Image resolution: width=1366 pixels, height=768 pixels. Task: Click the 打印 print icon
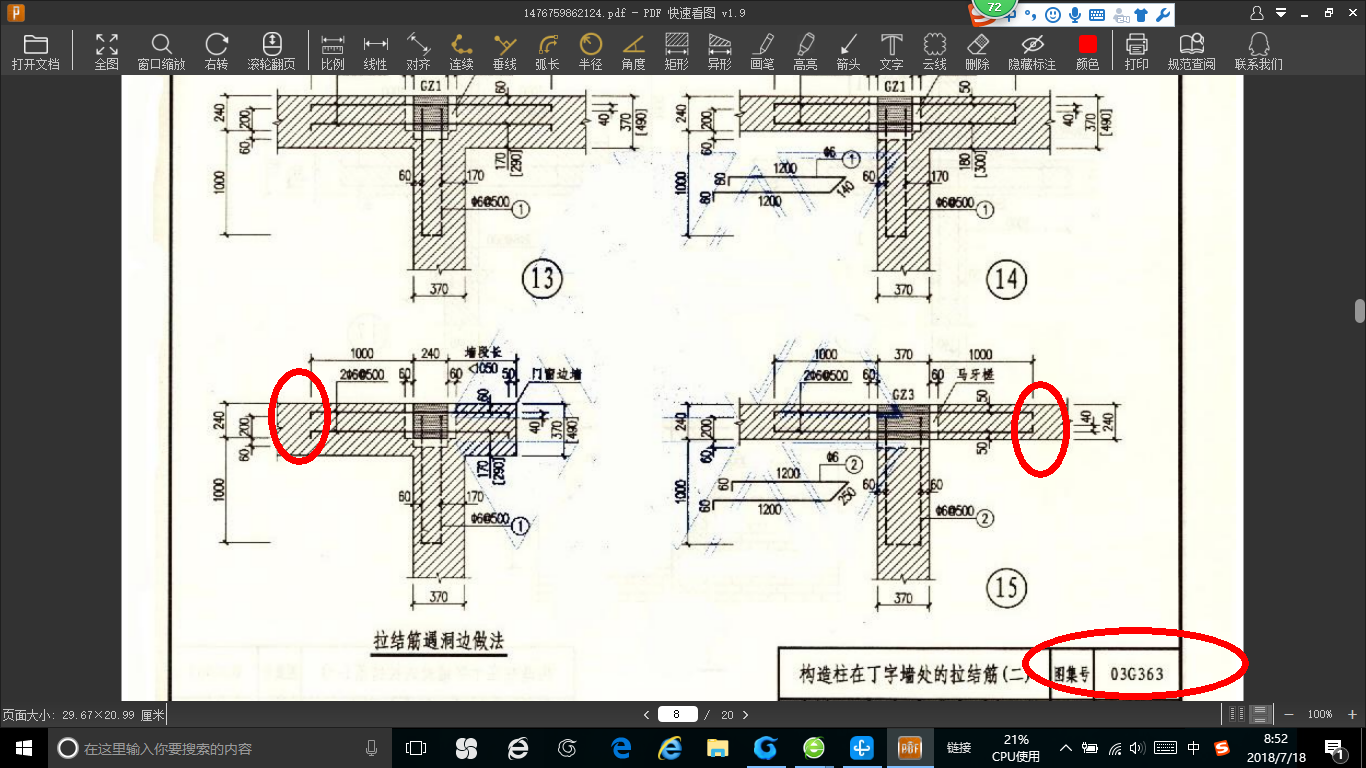pyautogui.click(x=1136, y=51)
